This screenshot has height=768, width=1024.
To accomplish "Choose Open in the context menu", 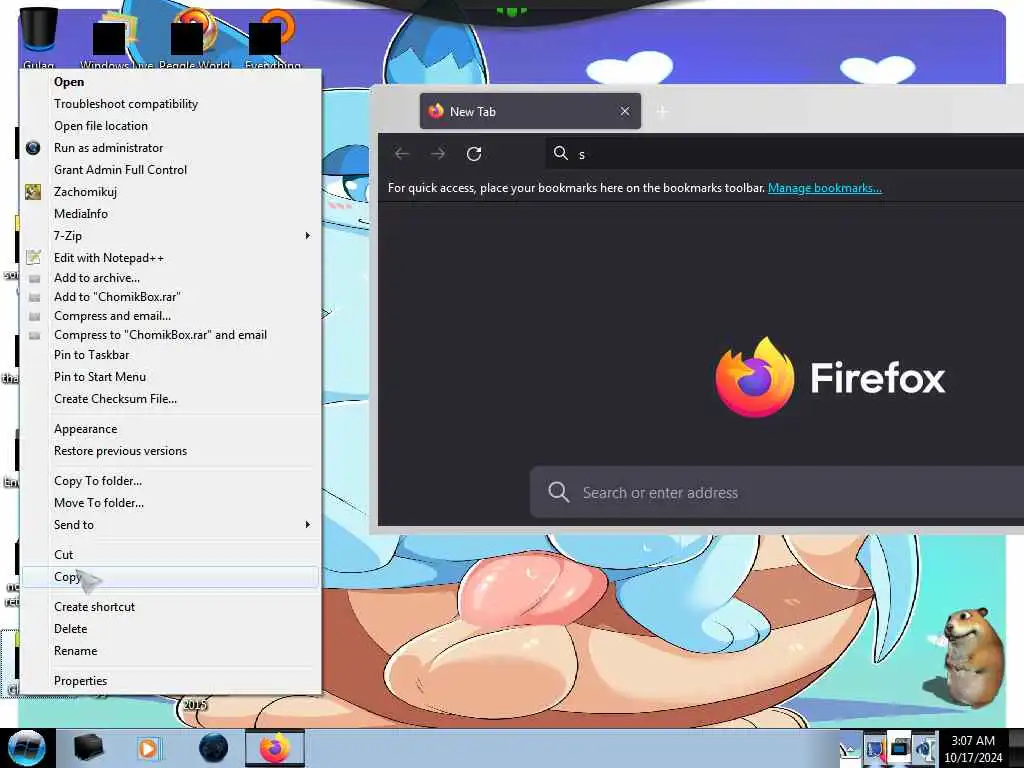I will [x=171, y=82].
